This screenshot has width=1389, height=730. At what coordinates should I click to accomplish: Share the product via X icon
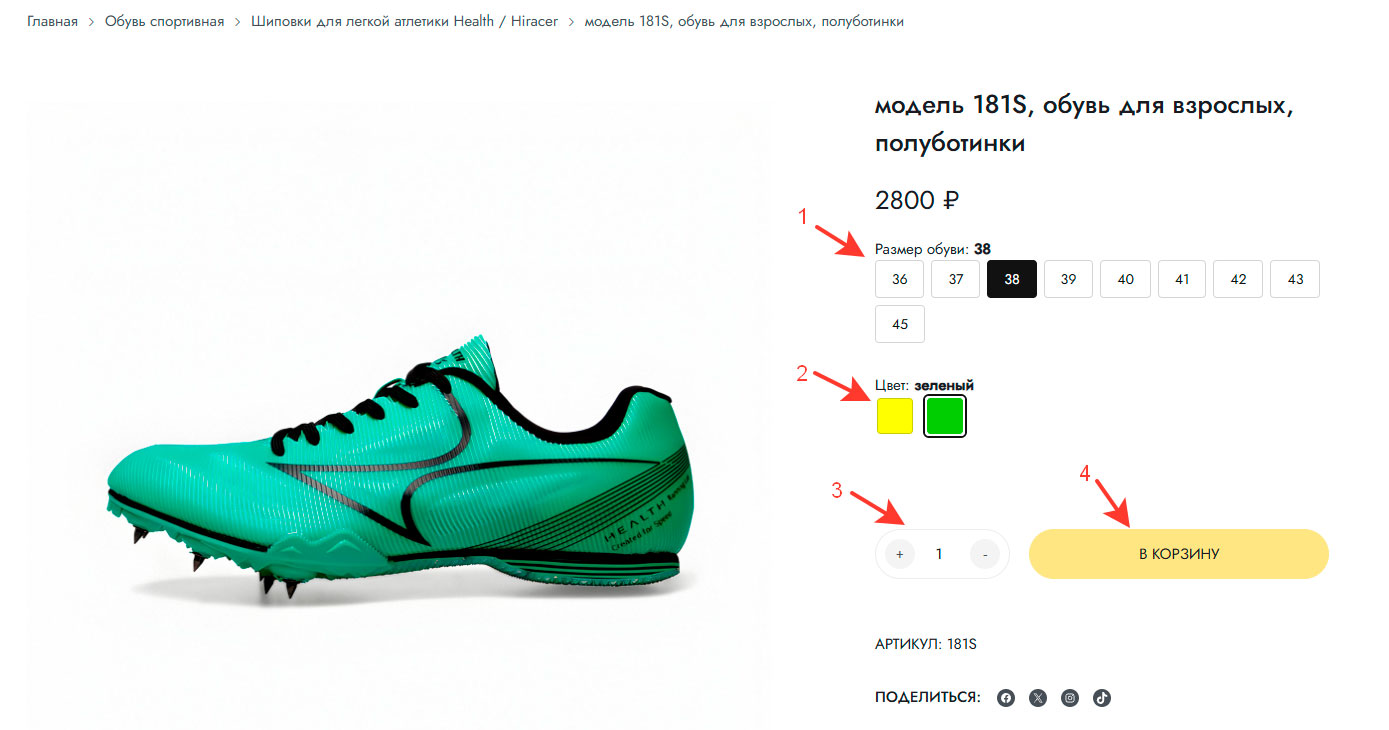click(1038, 698)
